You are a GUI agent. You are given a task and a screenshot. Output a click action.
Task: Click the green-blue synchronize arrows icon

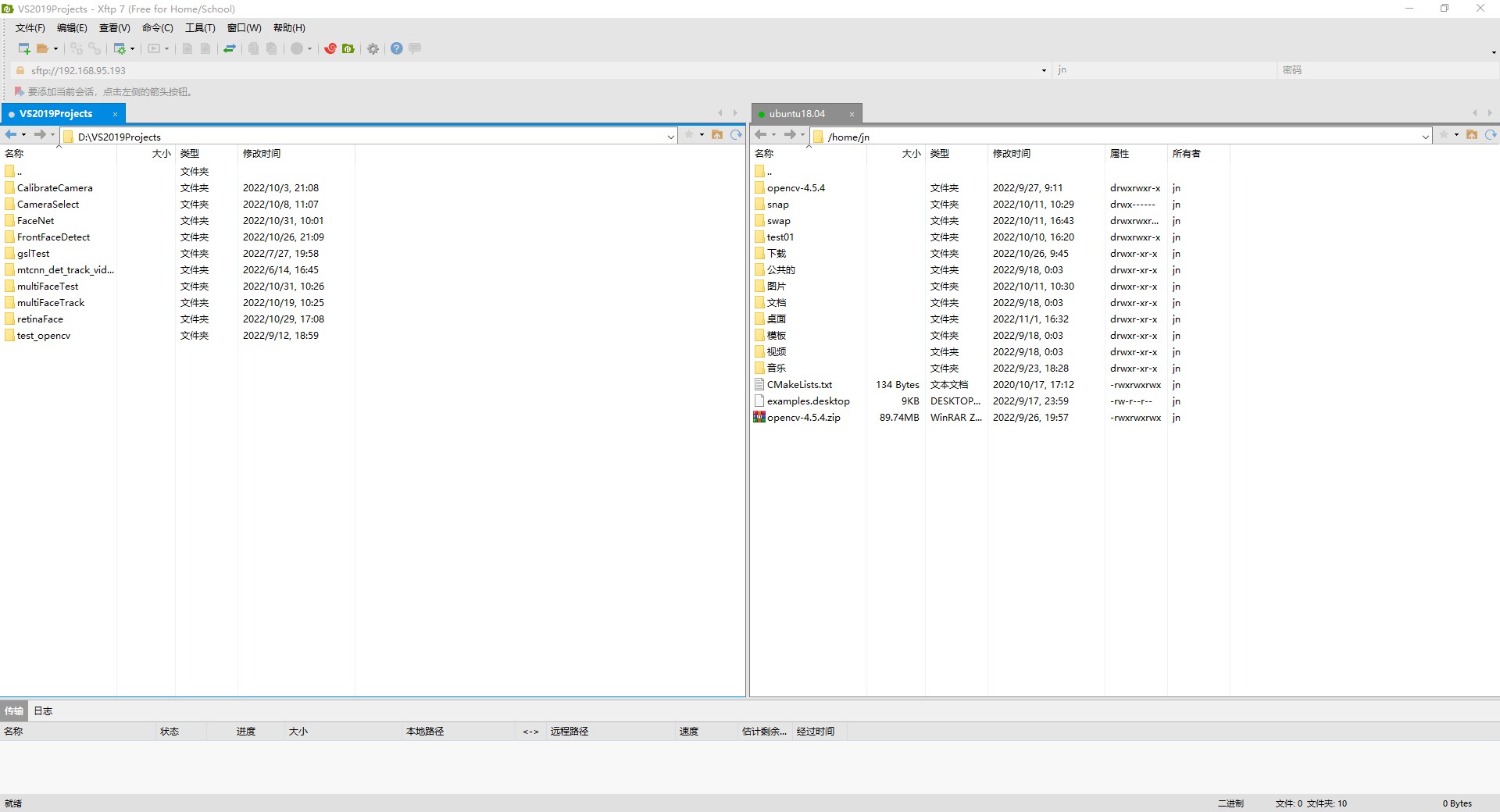230,48
